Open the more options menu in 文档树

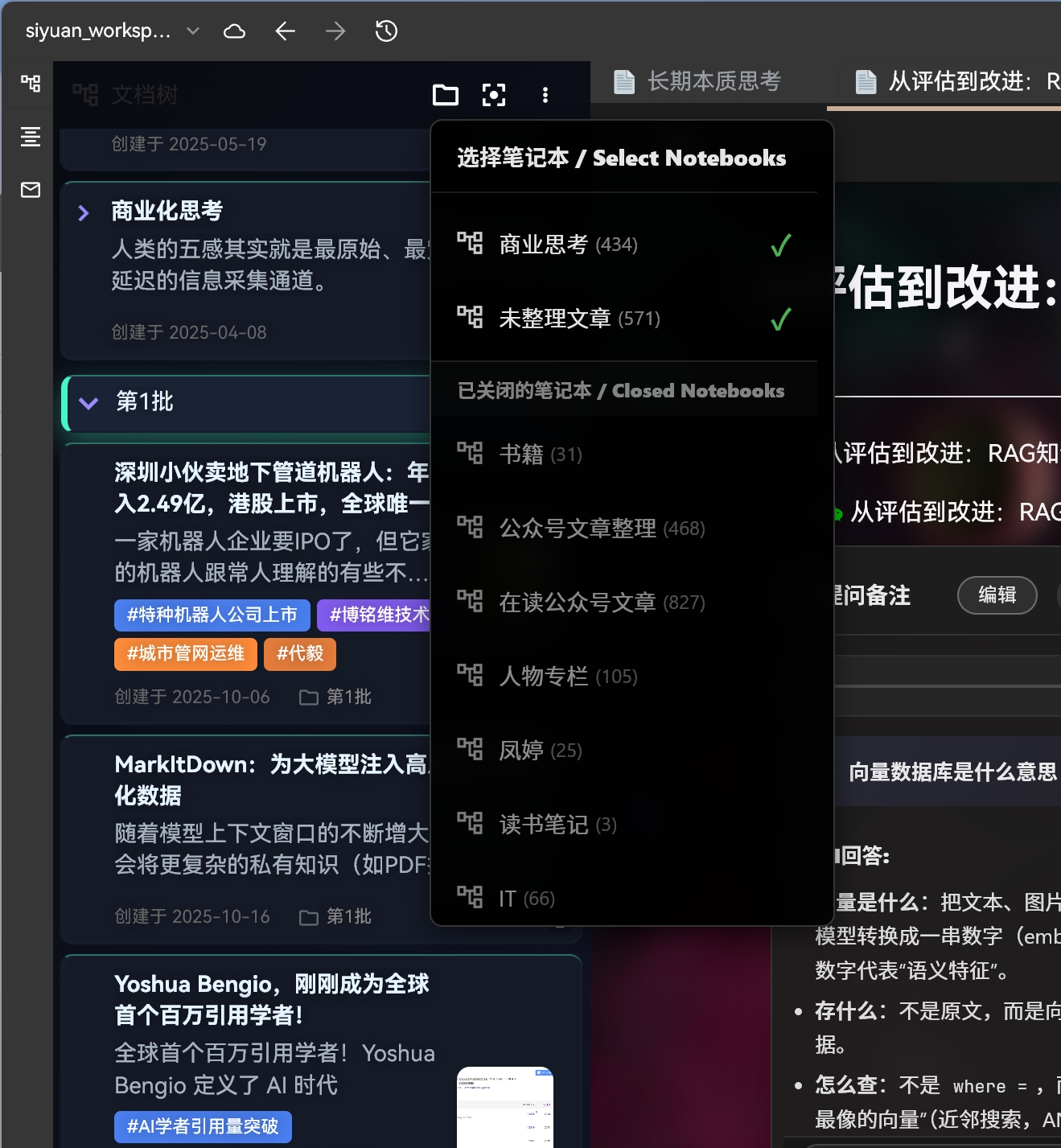(545, 94)
